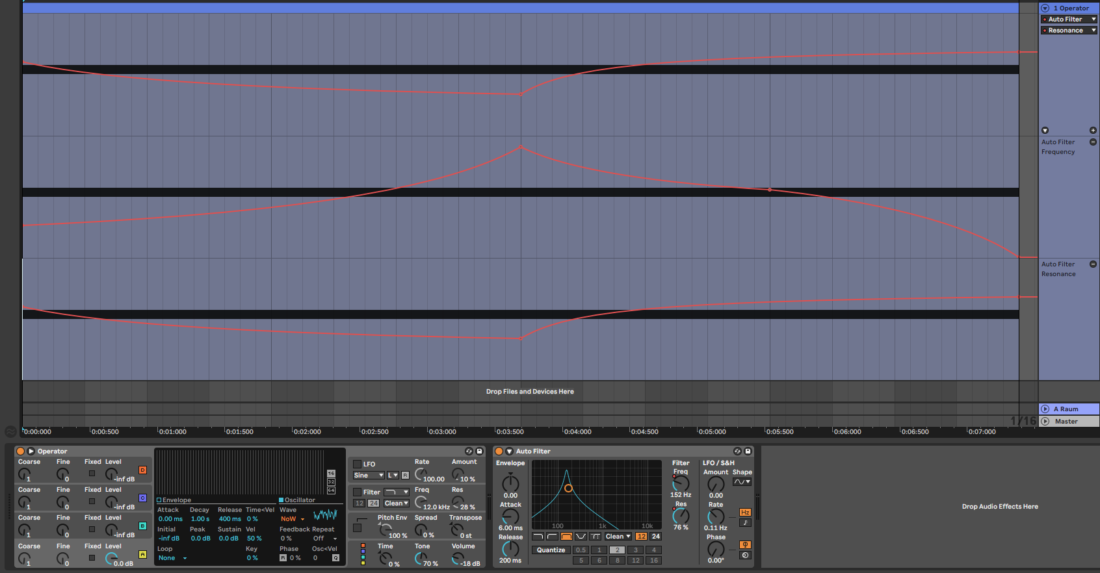The height and width of the screenshot is (573, 1100).
Task: Adjust the Auto Filter Freq knob
Action: [x=680, y=483]
